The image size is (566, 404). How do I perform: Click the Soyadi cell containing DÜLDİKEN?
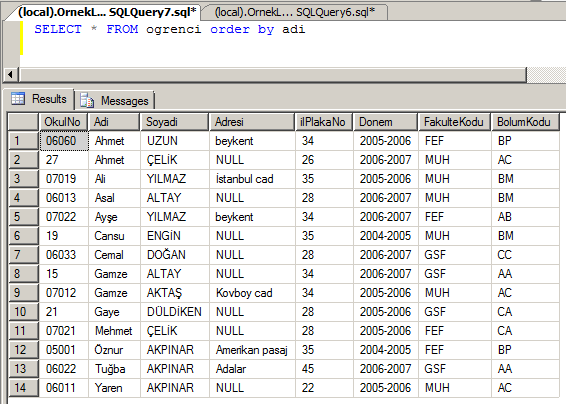174,312
